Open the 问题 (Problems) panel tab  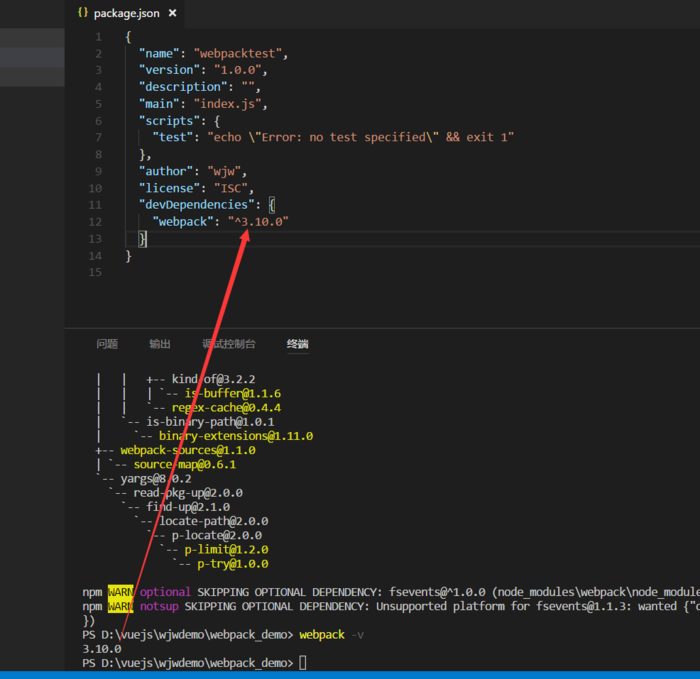(107, 344)
